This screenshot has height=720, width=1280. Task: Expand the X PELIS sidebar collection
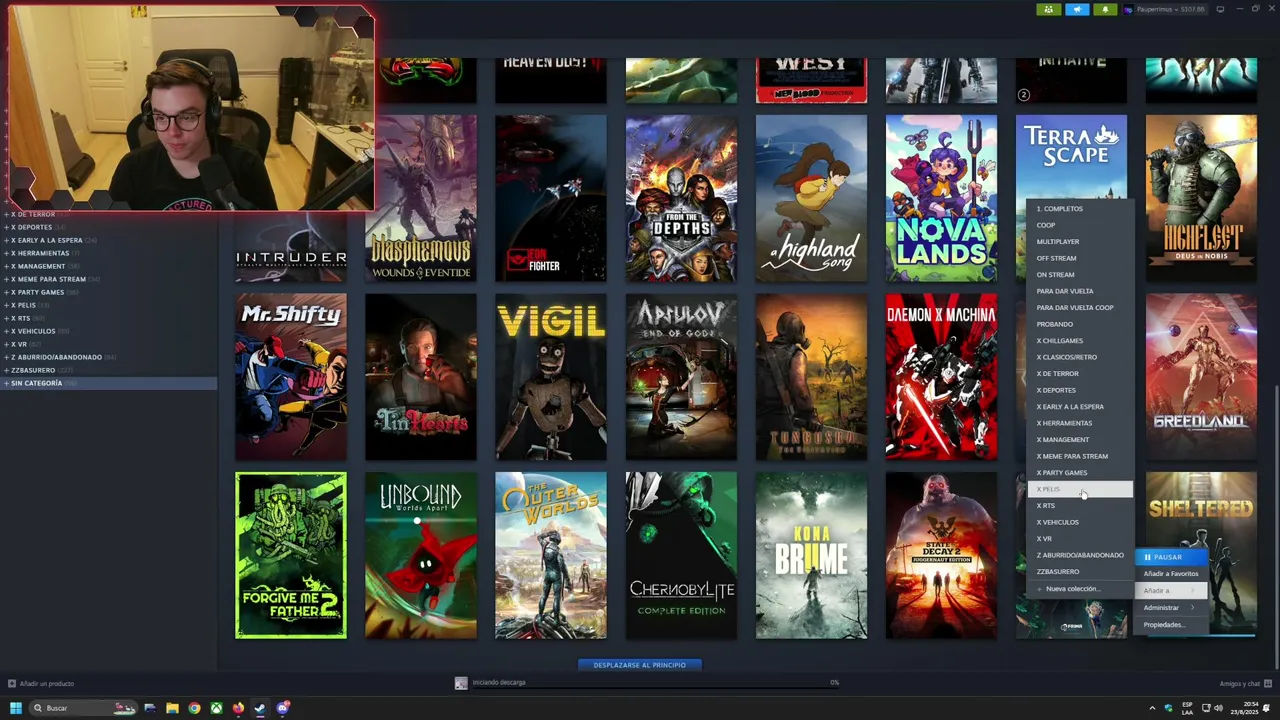(7, 305)
